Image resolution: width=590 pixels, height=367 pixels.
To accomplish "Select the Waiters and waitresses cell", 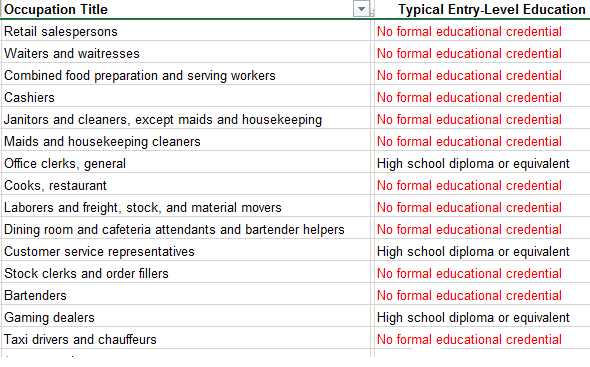I will tap(186, 53).
